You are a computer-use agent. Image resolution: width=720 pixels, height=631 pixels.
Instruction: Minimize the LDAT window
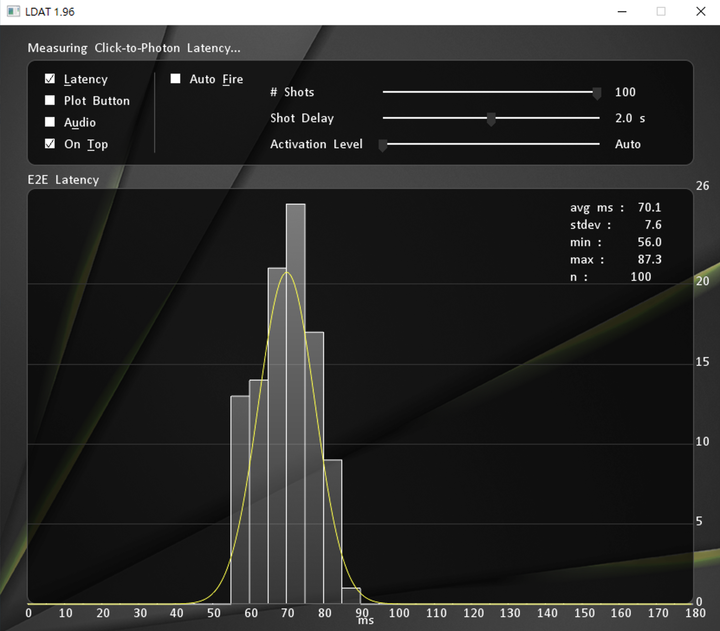622,11
